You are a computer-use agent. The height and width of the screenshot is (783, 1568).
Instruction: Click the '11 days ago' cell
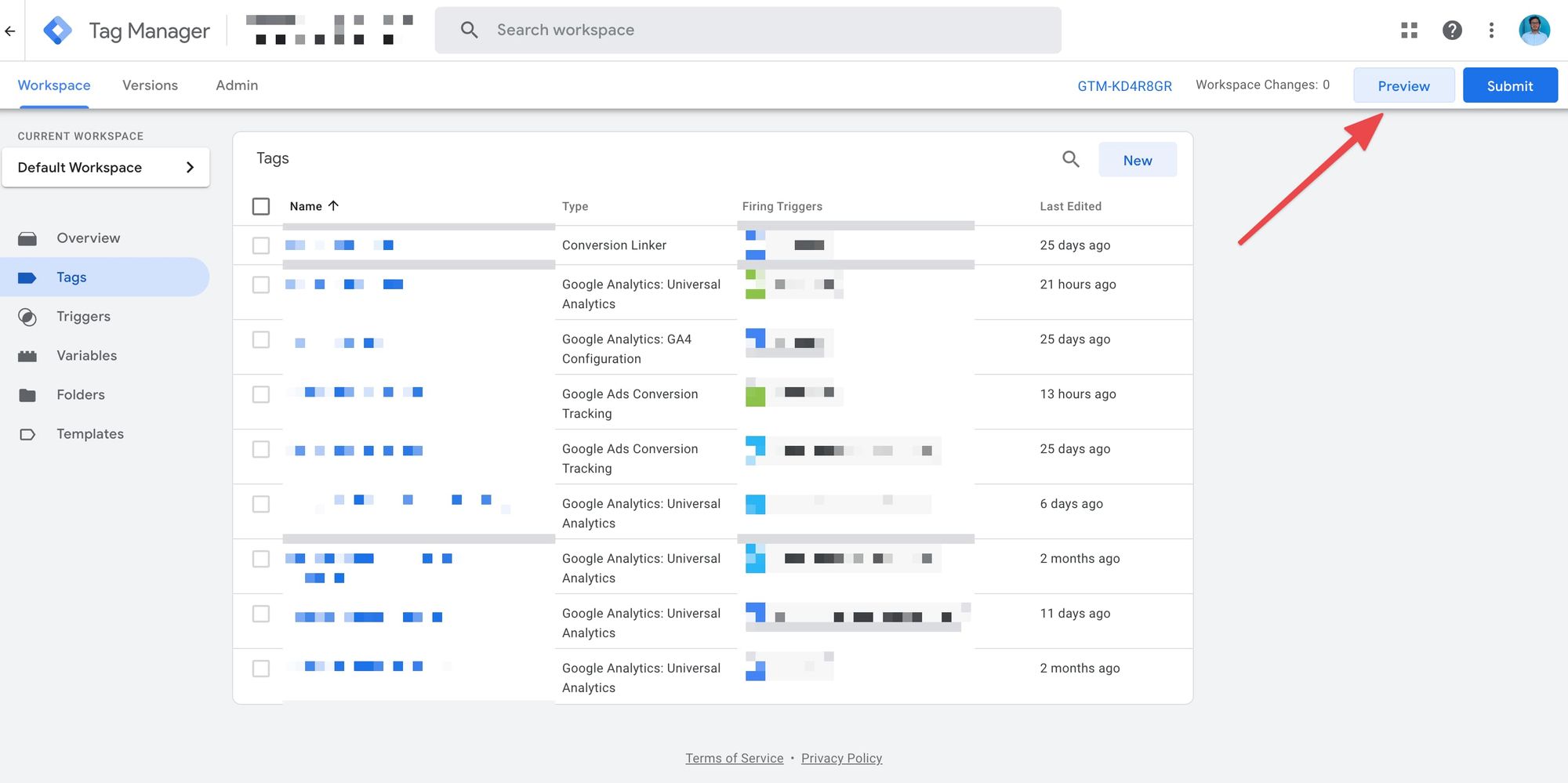coord(1075,614)
